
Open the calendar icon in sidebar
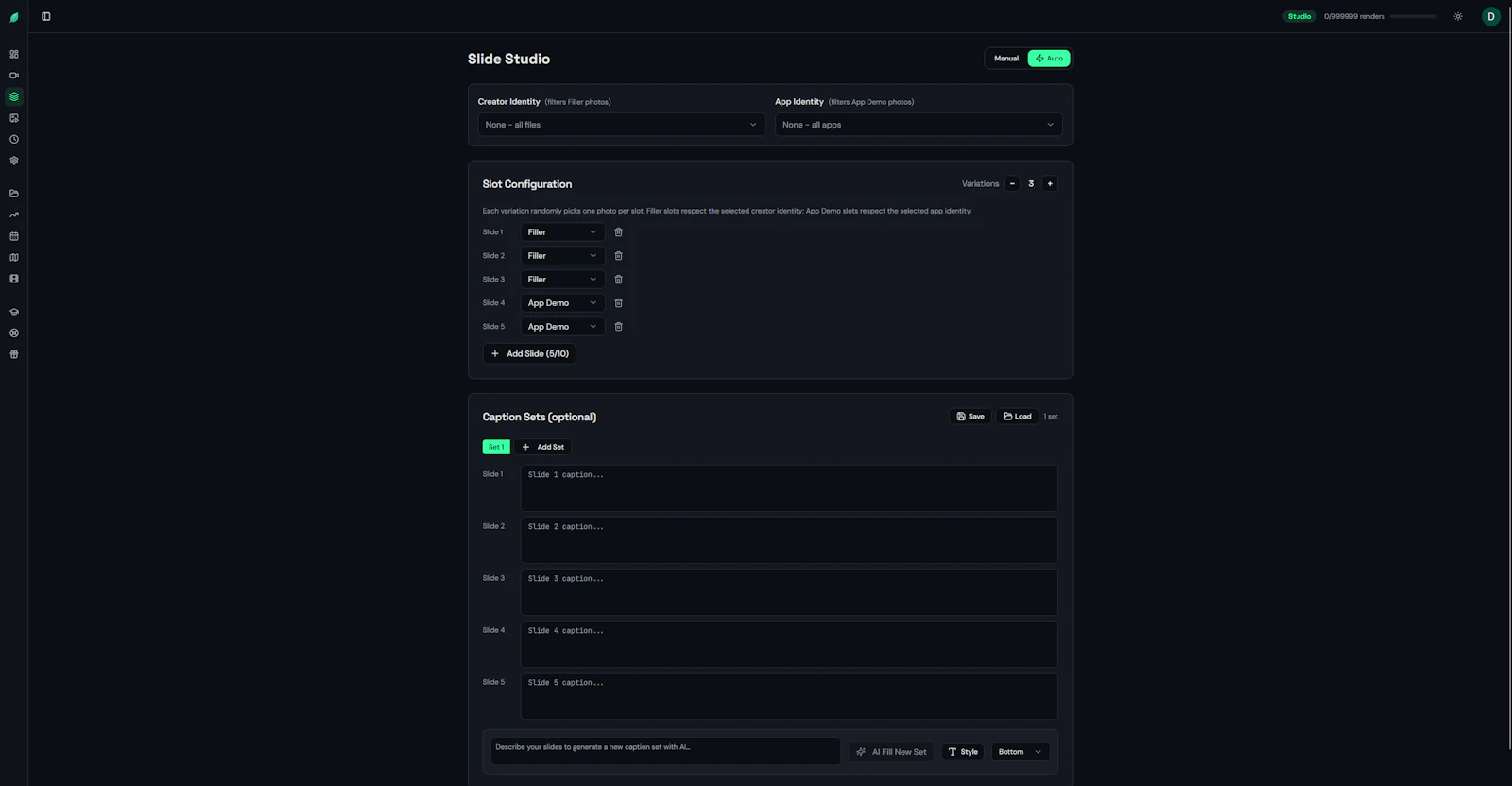coord(14,236)
